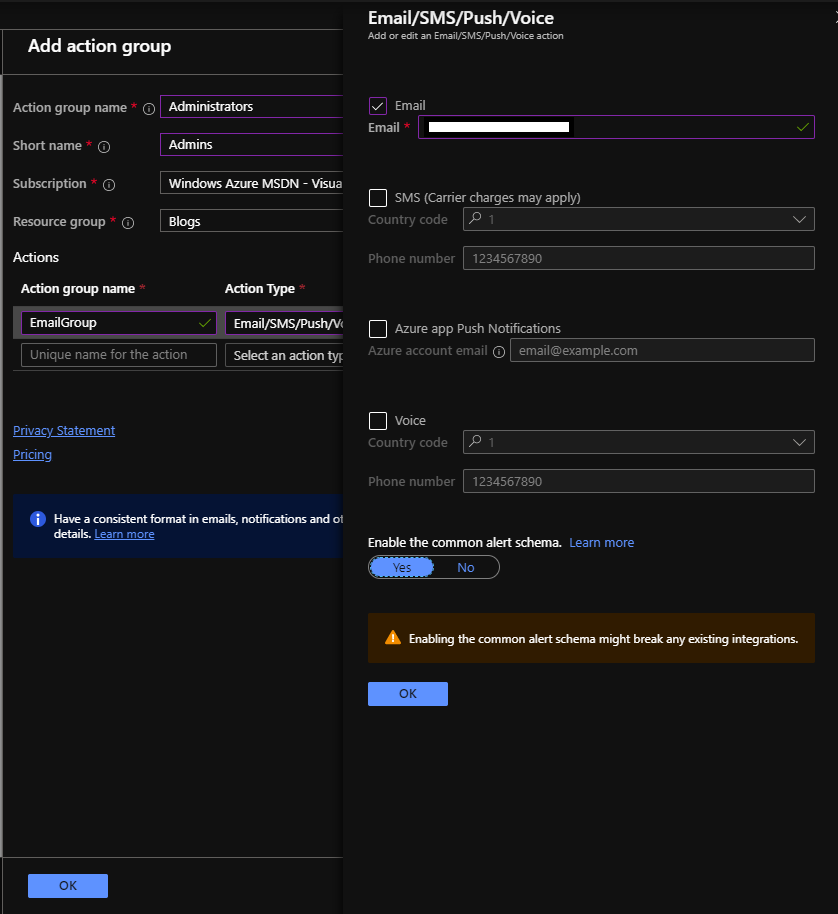838x914 pixels.
Task: Open the Voice Country code dropdown
Action: pos(639,442)
